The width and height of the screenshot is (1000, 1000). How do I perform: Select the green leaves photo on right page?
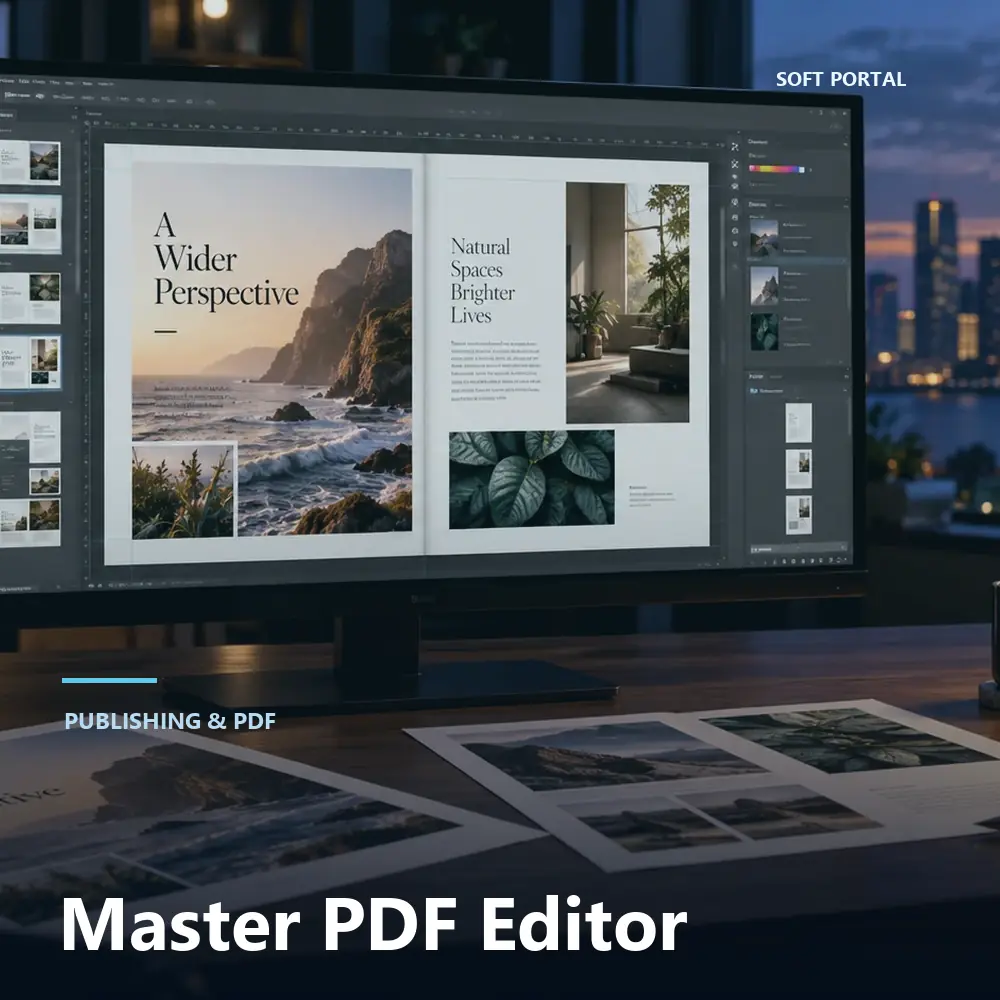click(532, 479)
